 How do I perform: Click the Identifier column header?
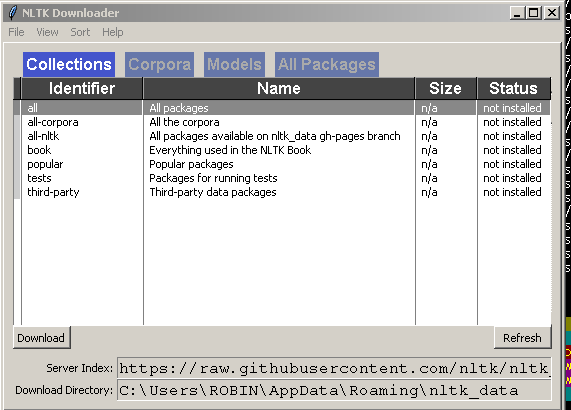[x=82, y=88]
